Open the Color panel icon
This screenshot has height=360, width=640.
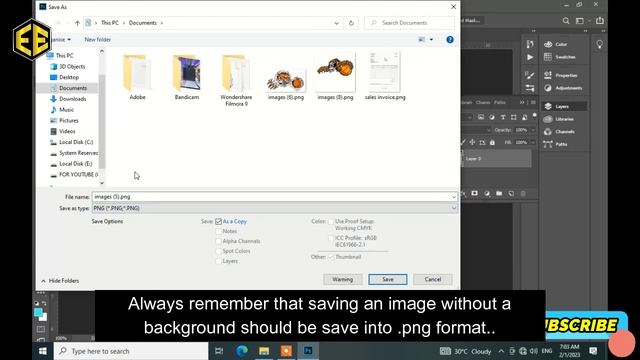pyautogui.click(x=548, y=44)
